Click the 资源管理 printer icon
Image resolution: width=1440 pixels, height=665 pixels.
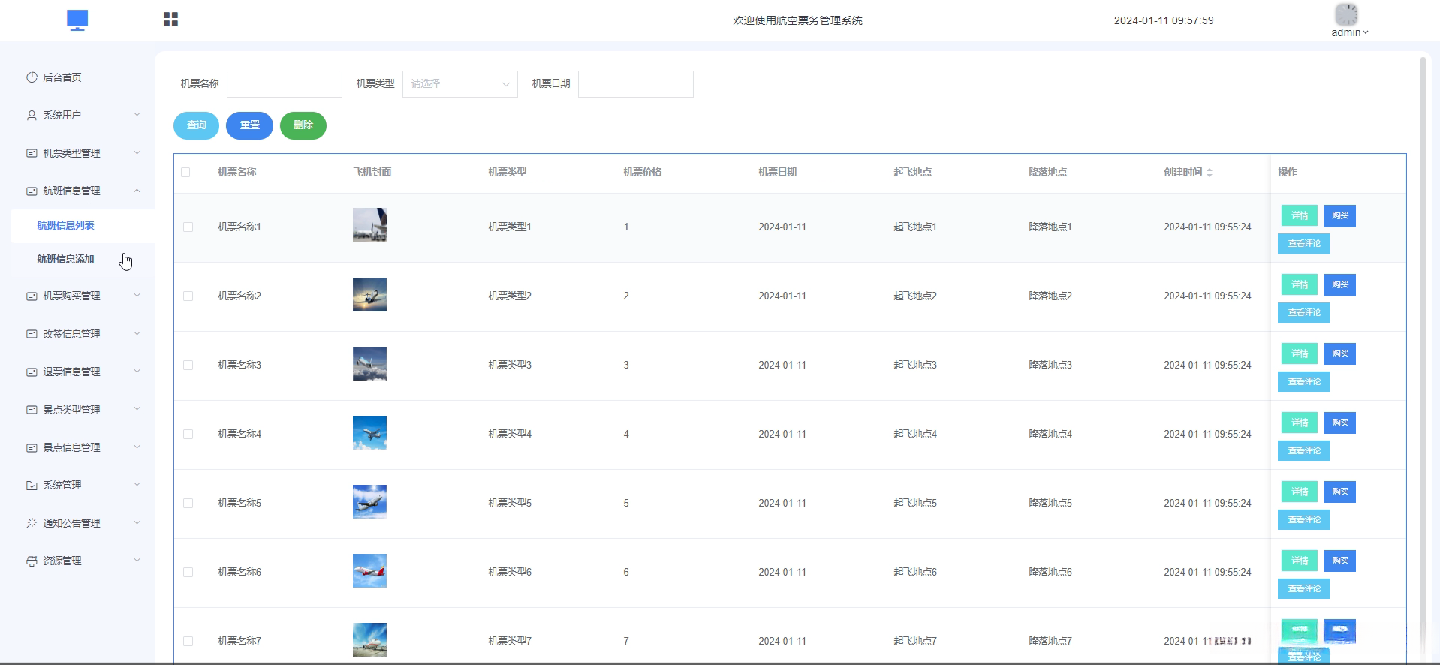tap(32, 561)
